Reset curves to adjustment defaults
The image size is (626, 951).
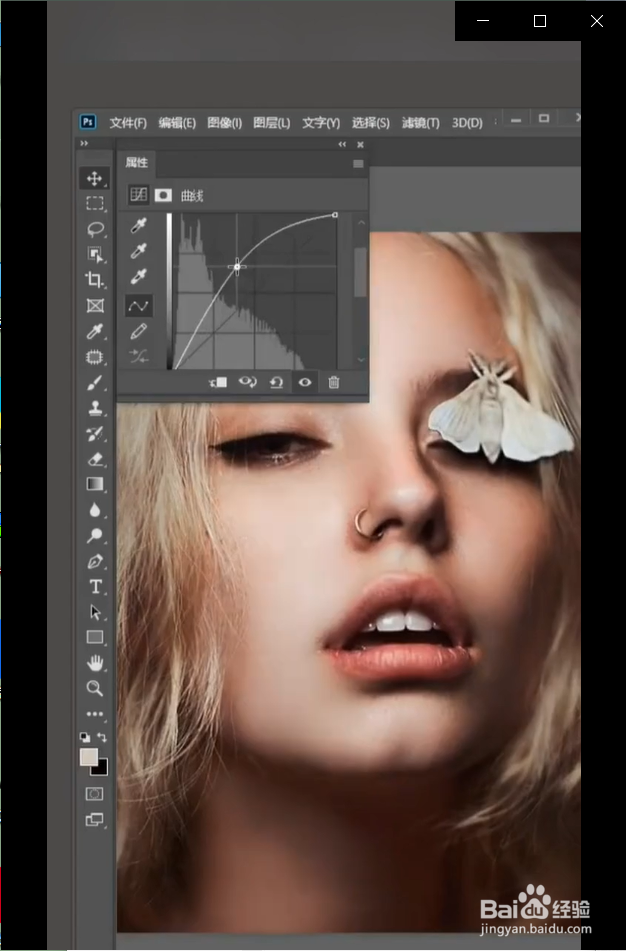[x=276, y=382]
